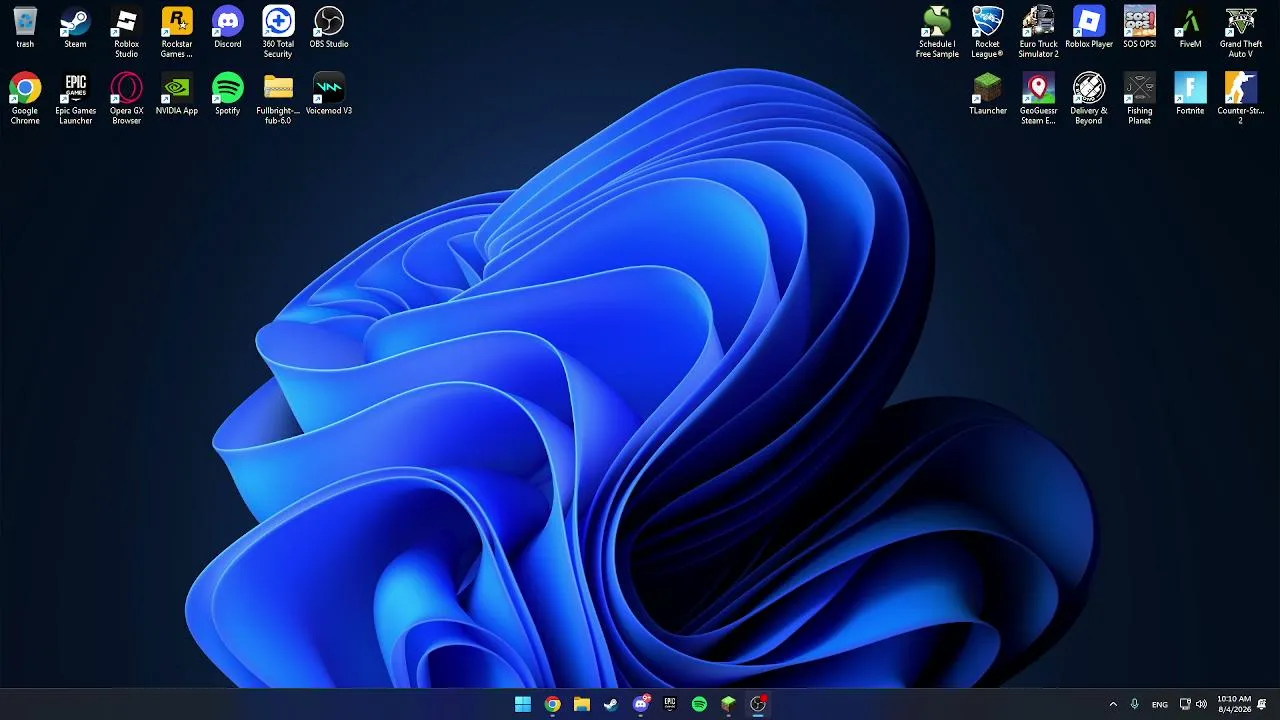Screen dimensions: 1280x720
Task: Select the Voicemod V3 desktop shortcut
Action: click(329, 95)
